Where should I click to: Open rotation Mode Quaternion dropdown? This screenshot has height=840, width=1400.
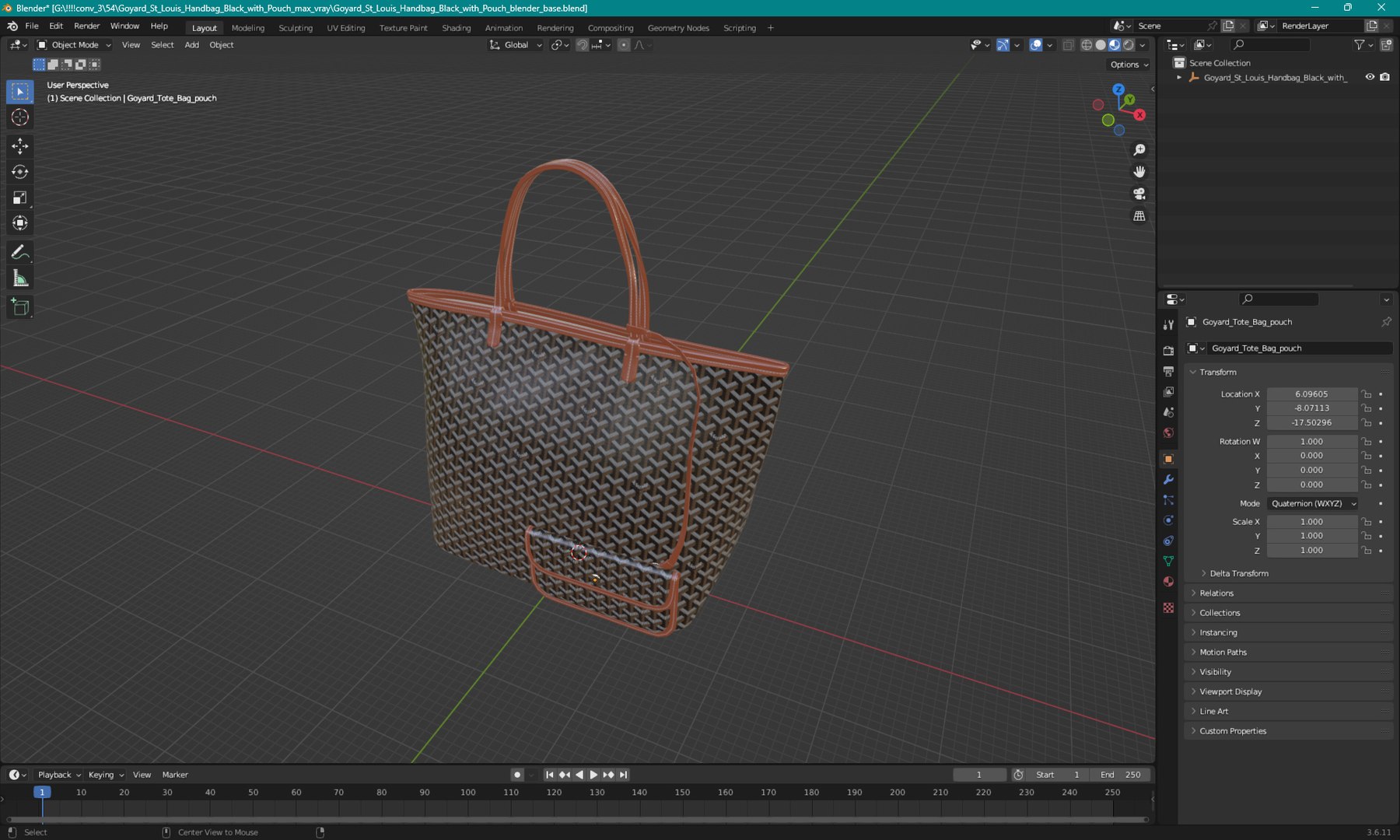tap(1312, 504)
